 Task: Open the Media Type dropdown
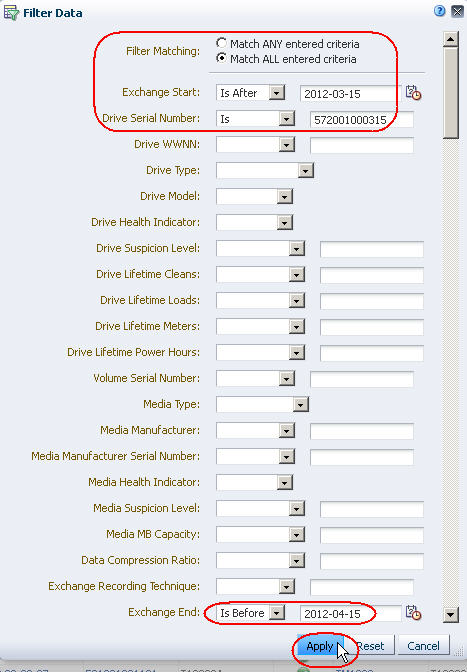click(x=262, y=404)
